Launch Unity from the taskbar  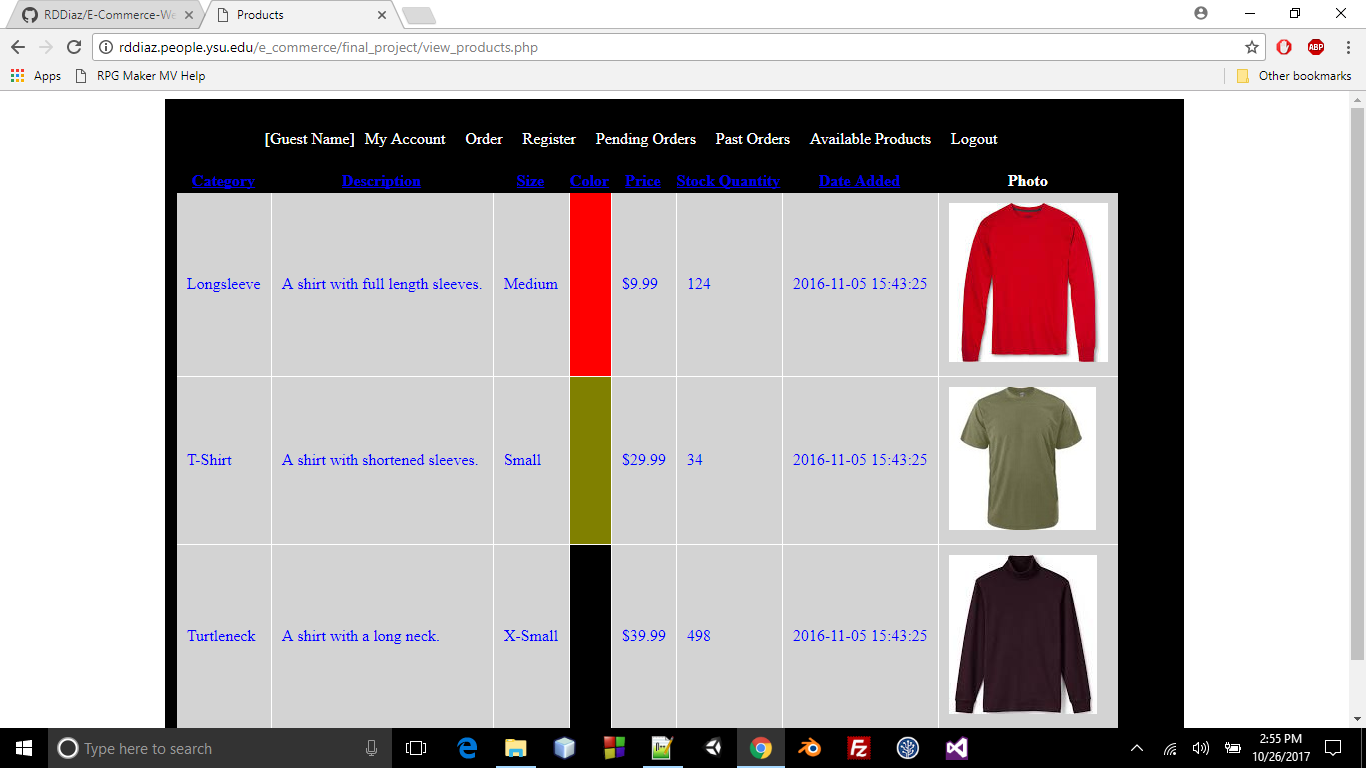point(712,748)
